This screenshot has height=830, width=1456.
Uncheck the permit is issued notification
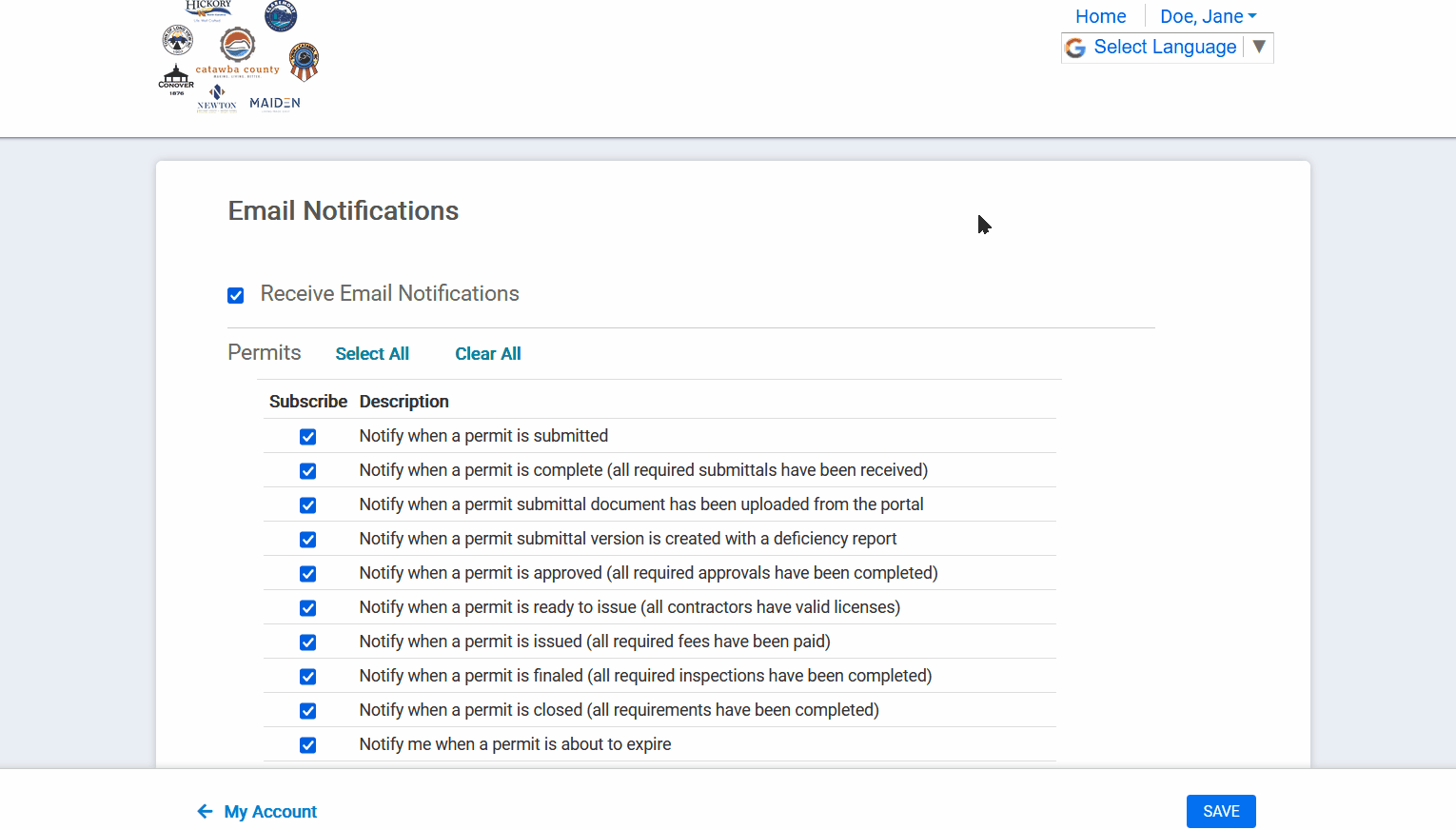click(x=307, y=642)
